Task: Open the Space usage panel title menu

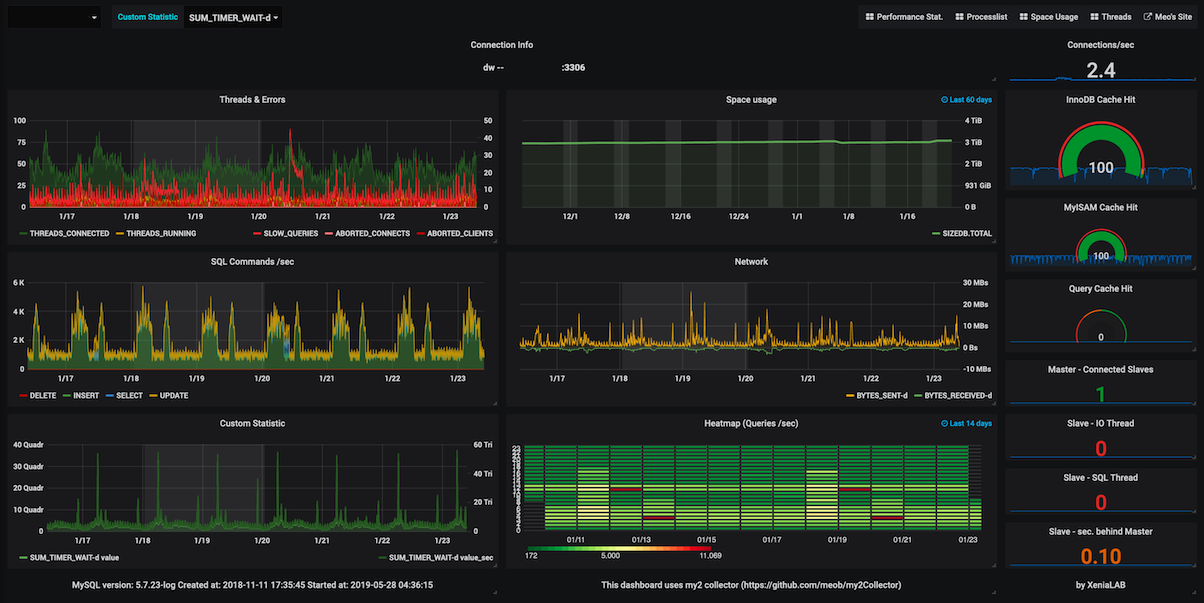Action: point(751,99)
